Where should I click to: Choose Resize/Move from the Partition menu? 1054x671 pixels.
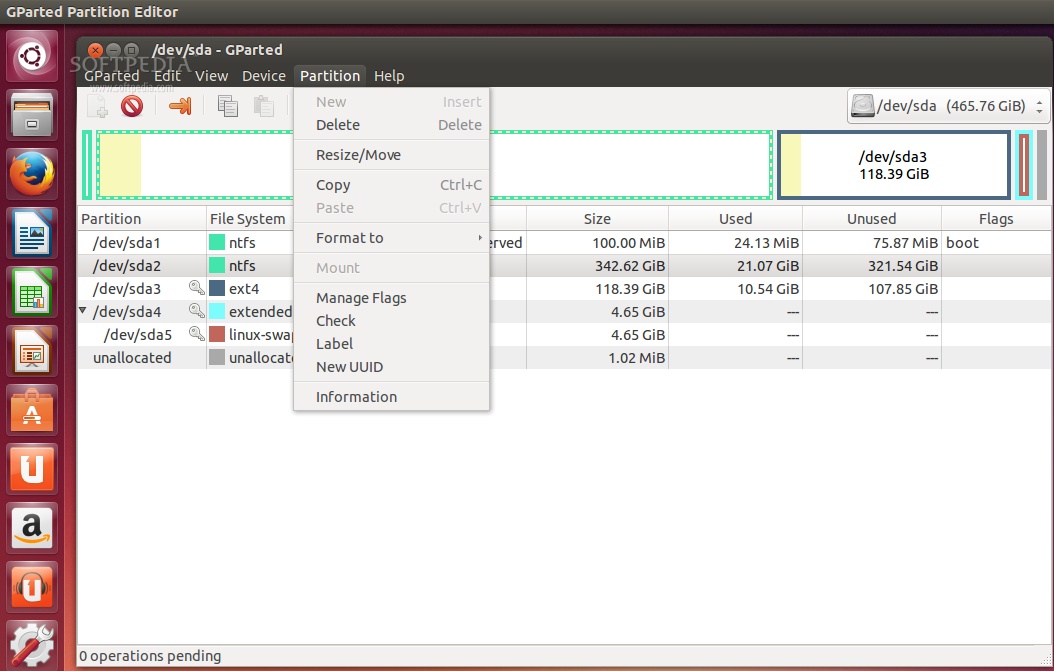click(x=358, y=155)
